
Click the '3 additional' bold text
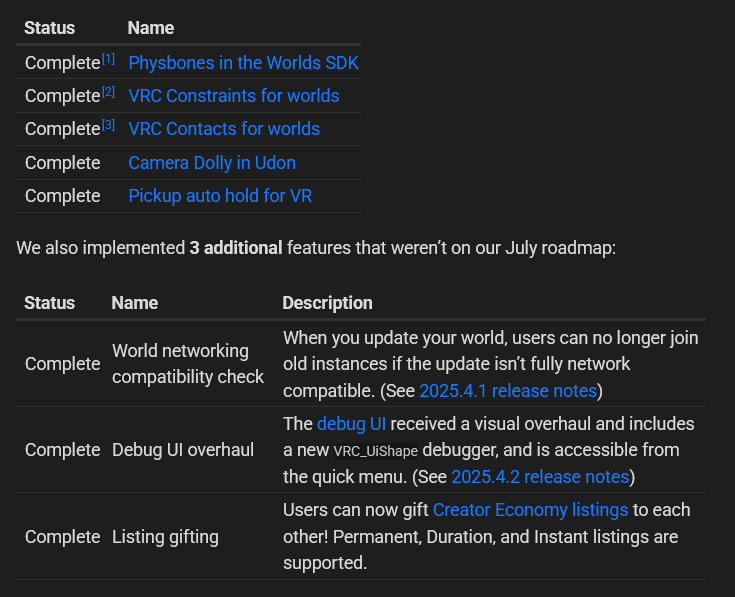(x=236, y=248)
